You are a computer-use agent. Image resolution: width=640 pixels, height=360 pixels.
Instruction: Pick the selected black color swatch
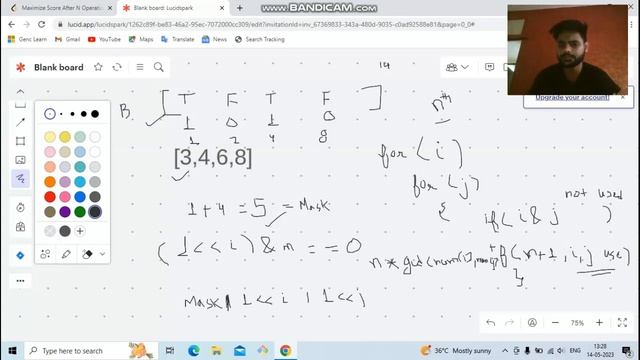[95, 212]
